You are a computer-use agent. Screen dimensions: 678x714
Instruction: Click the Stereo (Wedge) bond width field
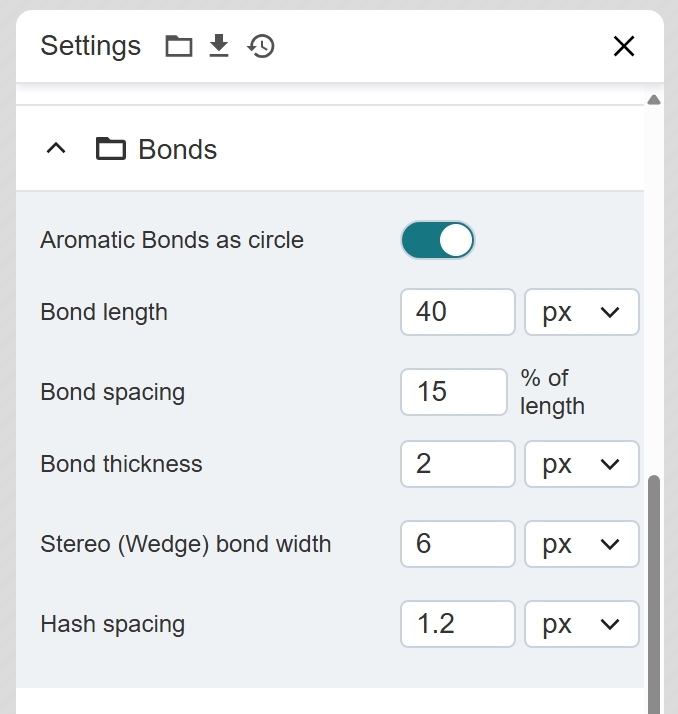point(457,544)
